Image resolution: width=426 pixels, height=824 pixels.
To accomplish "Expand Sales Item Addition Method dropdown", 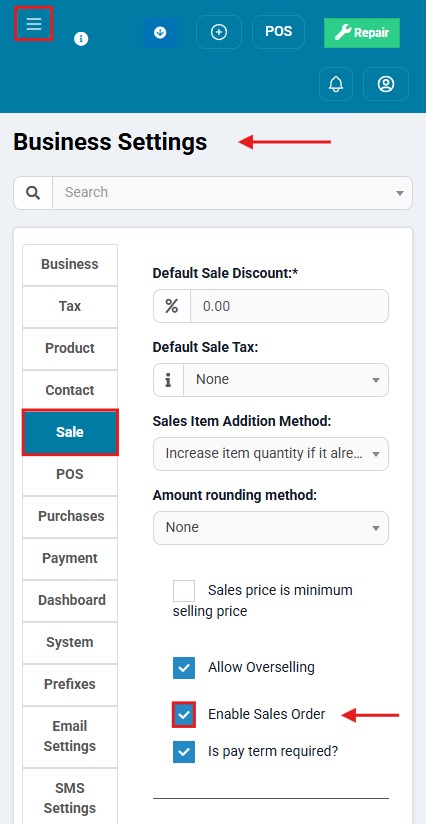I will click(271, 454).
